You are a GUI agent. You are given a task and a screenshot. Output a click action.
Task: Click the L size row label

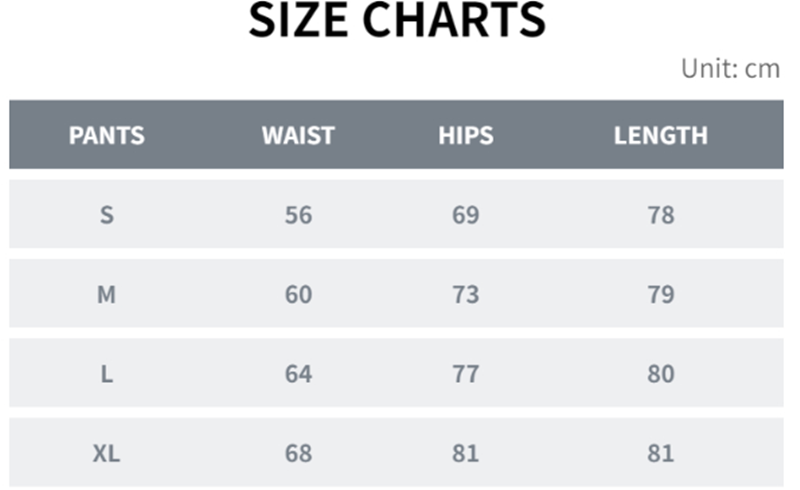106,374
